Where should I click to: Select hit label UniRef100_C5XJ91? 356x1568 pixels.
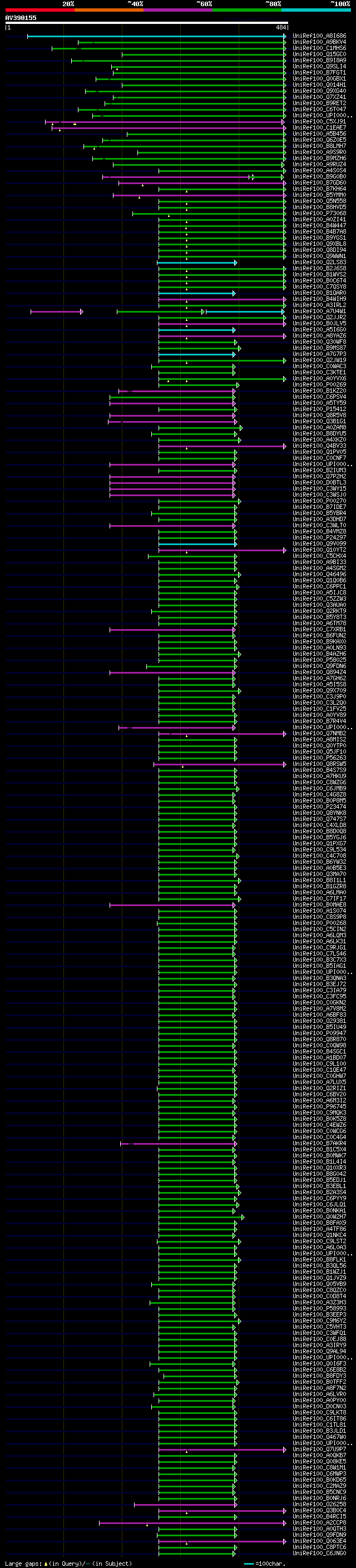(x=319, y=122)
